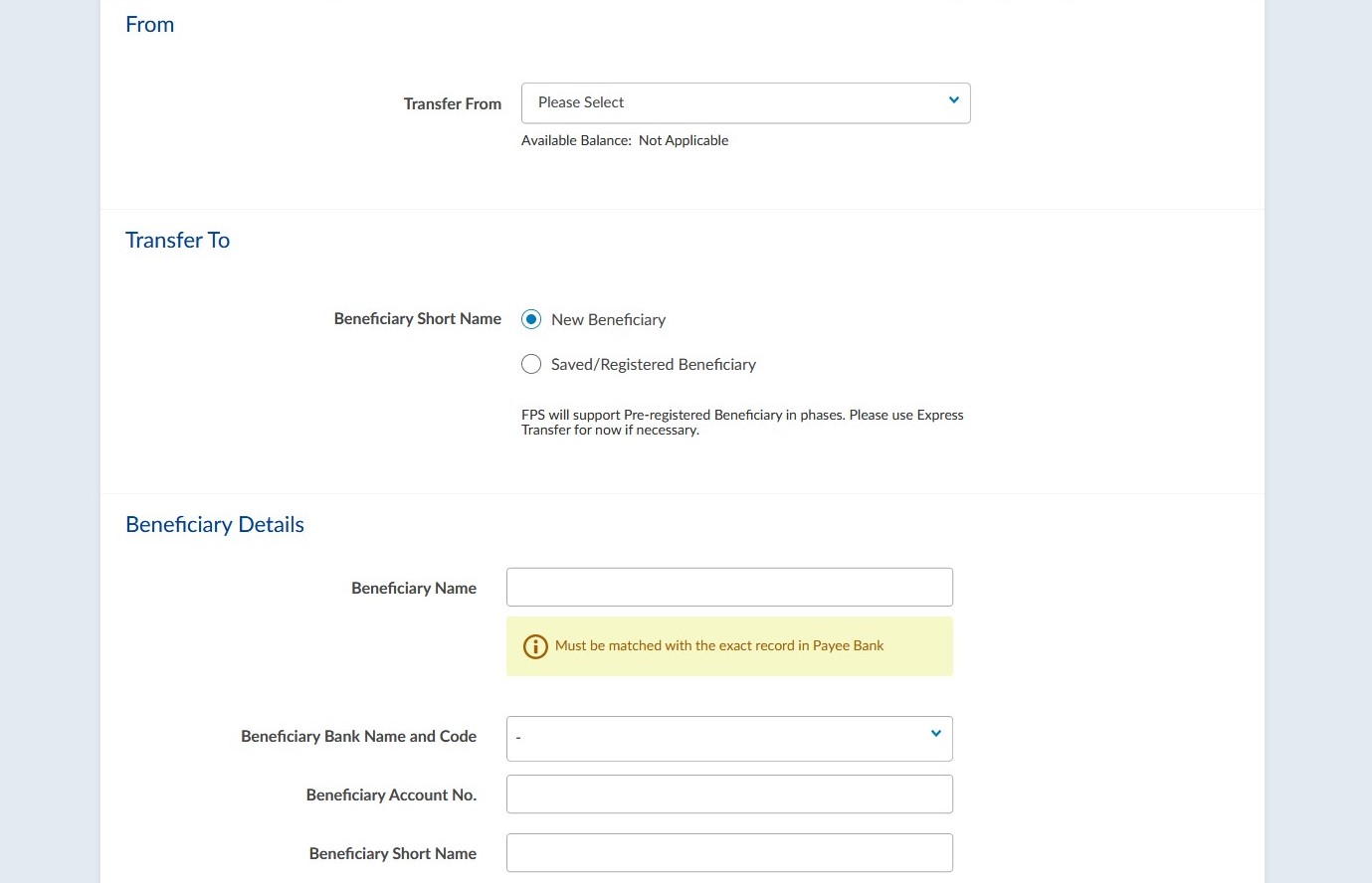
Task: Click the chevron arrow in Transfer From field
Action: 953,100
